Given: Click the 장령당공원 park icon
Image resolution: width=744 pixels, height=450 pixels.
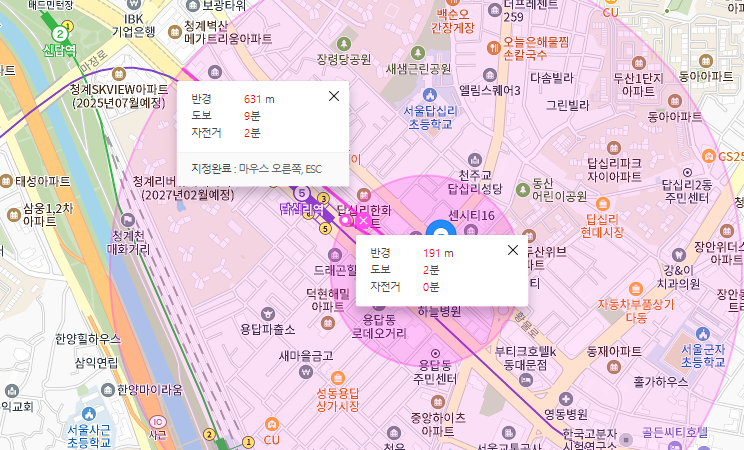Looking at the screenshot, I should point(344,45).
